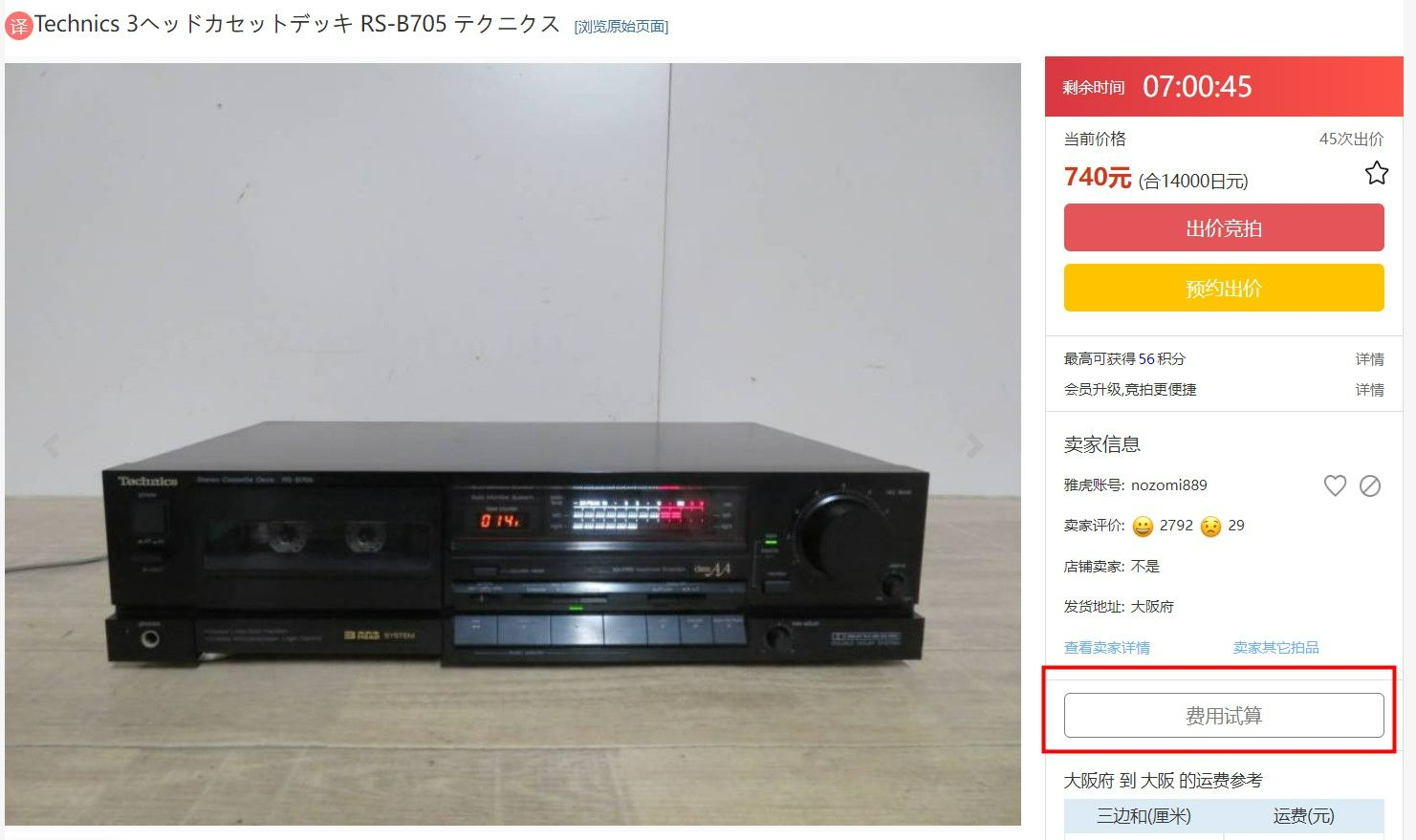Click the 56 积分 points number
This screenshot has height=840, width=1416.
[1146, 359]
